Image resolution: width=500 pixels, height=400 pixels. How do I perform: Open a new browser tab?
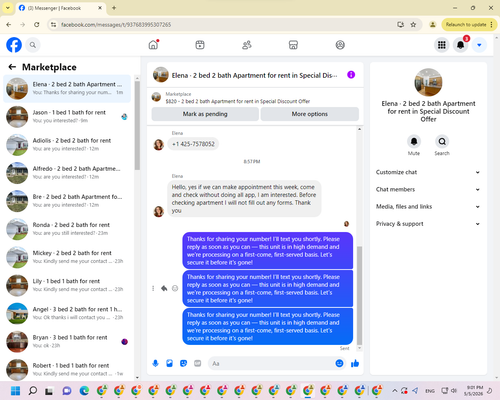click(114, 8)
